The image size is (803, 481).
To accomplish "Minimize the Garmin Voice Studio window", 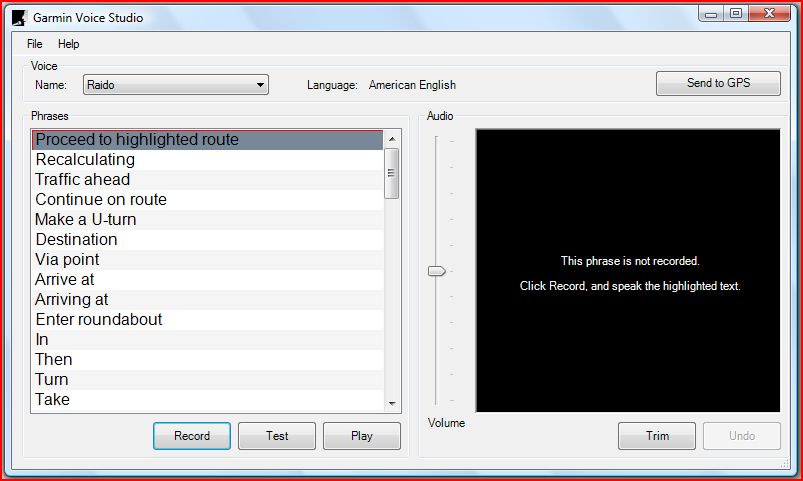I will 711,14.
